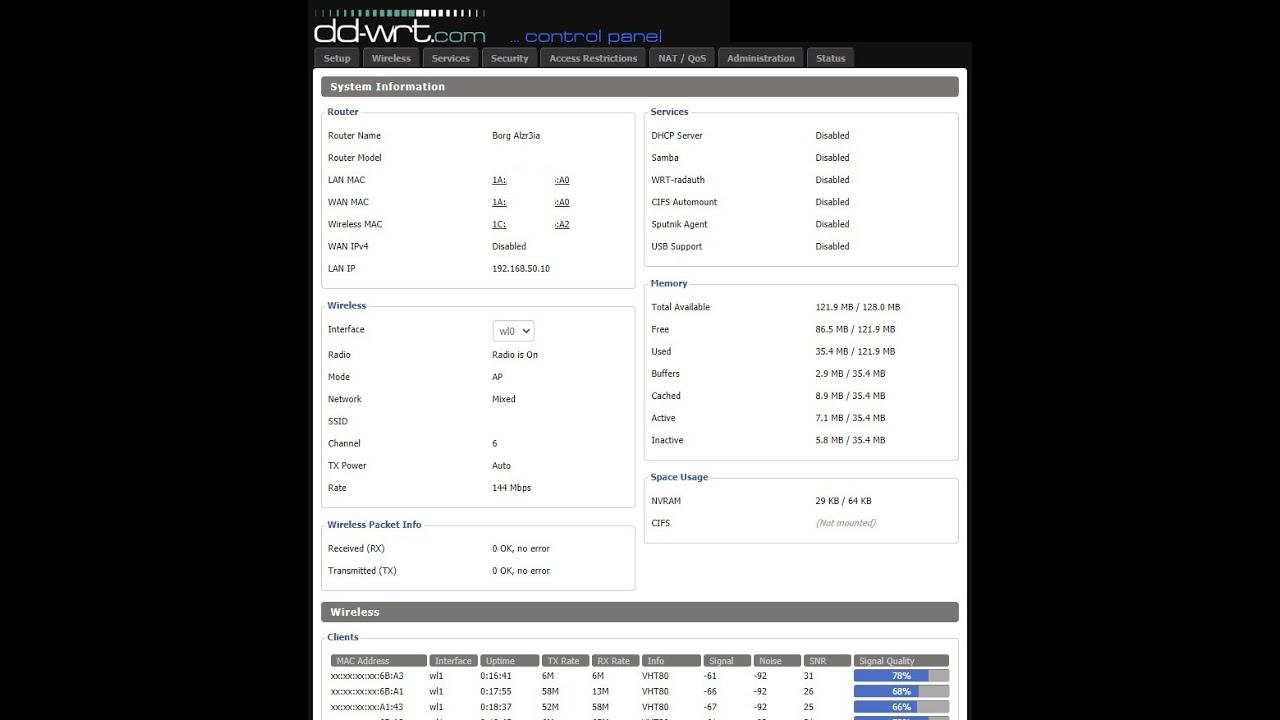The width and height of the screenshot is (1280, 720).
Task: Click the TX Rate column header
Action: [x=565, y=661]
